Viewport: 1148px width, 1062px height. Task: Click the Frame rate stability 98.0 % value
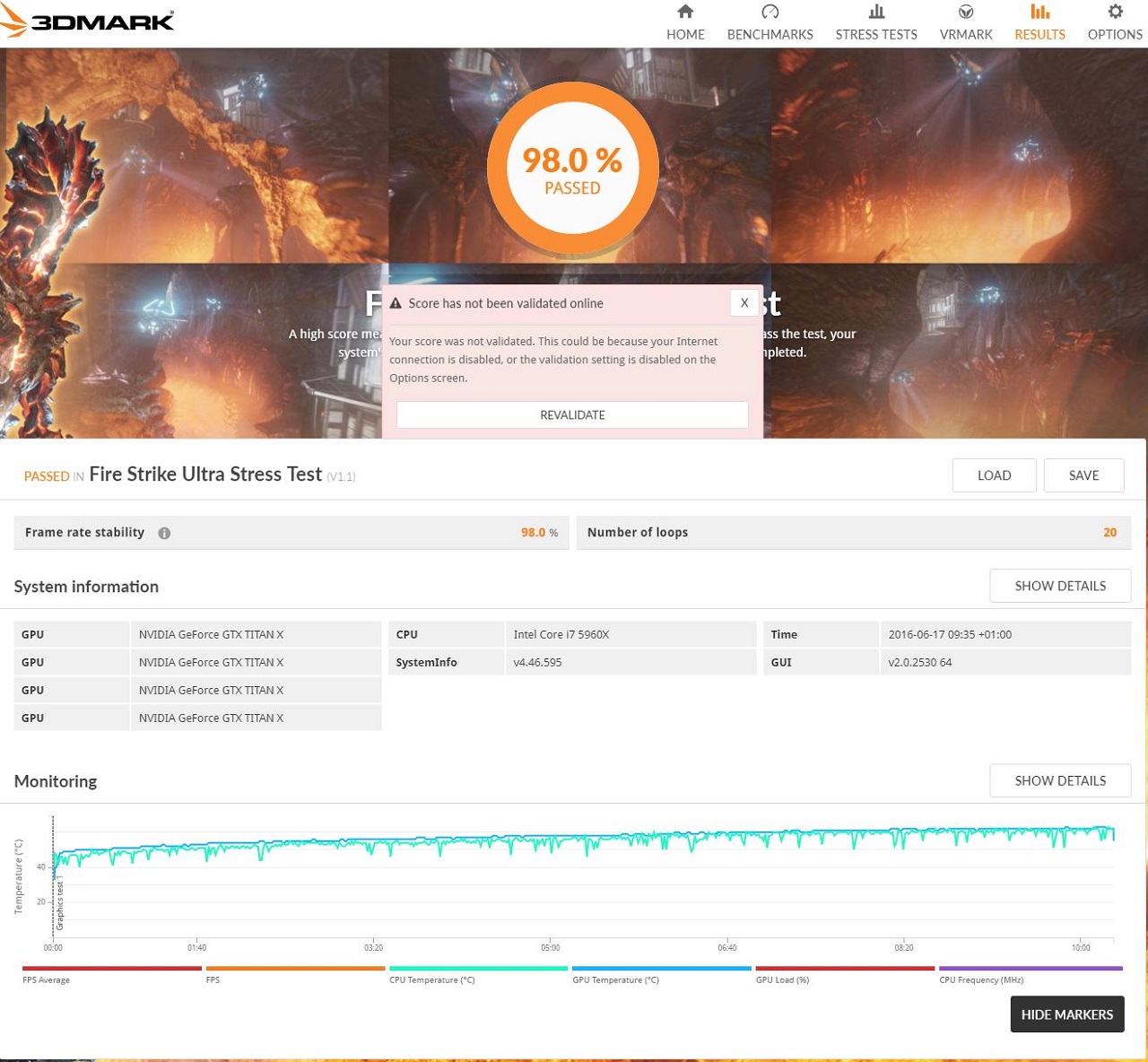point(539,532)
